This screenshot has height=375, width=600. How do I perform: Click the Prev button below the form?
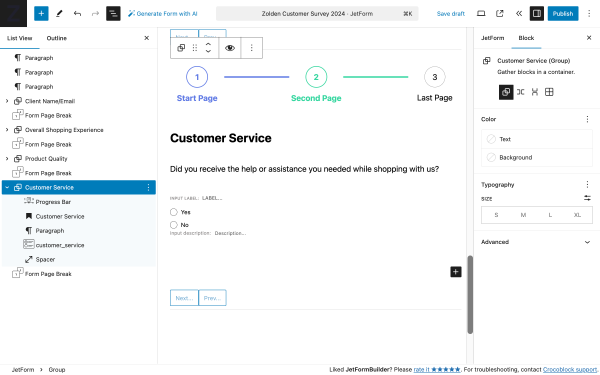click(x=212, y=298)
